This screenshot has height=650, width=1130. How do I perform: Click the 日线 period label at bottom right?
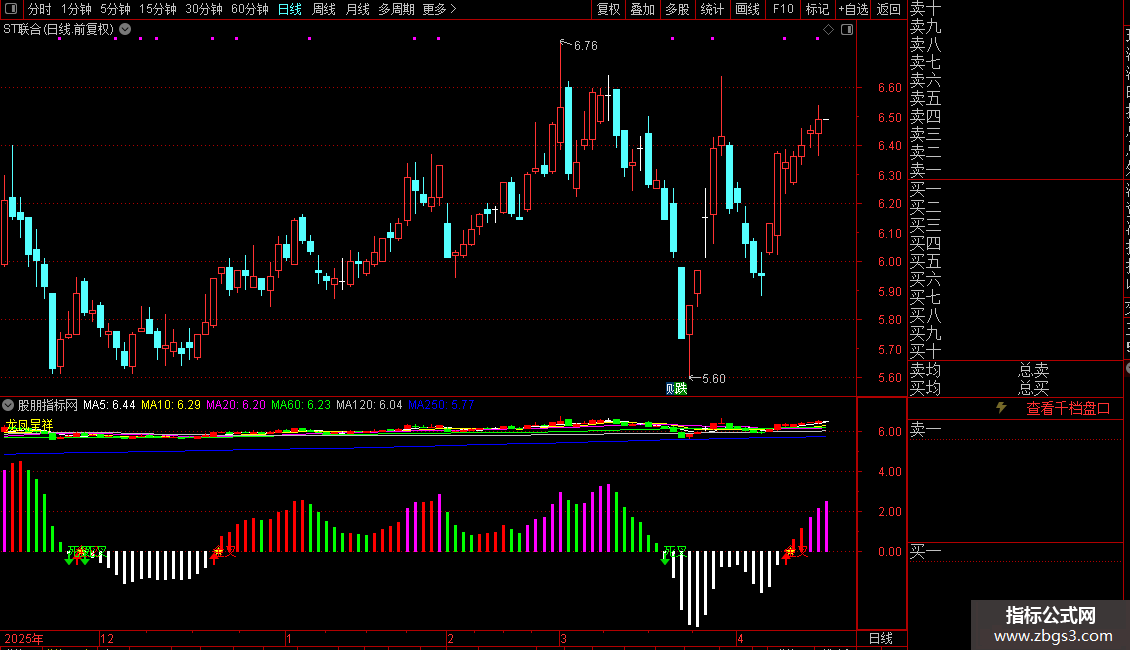click(x=881, y=638)
